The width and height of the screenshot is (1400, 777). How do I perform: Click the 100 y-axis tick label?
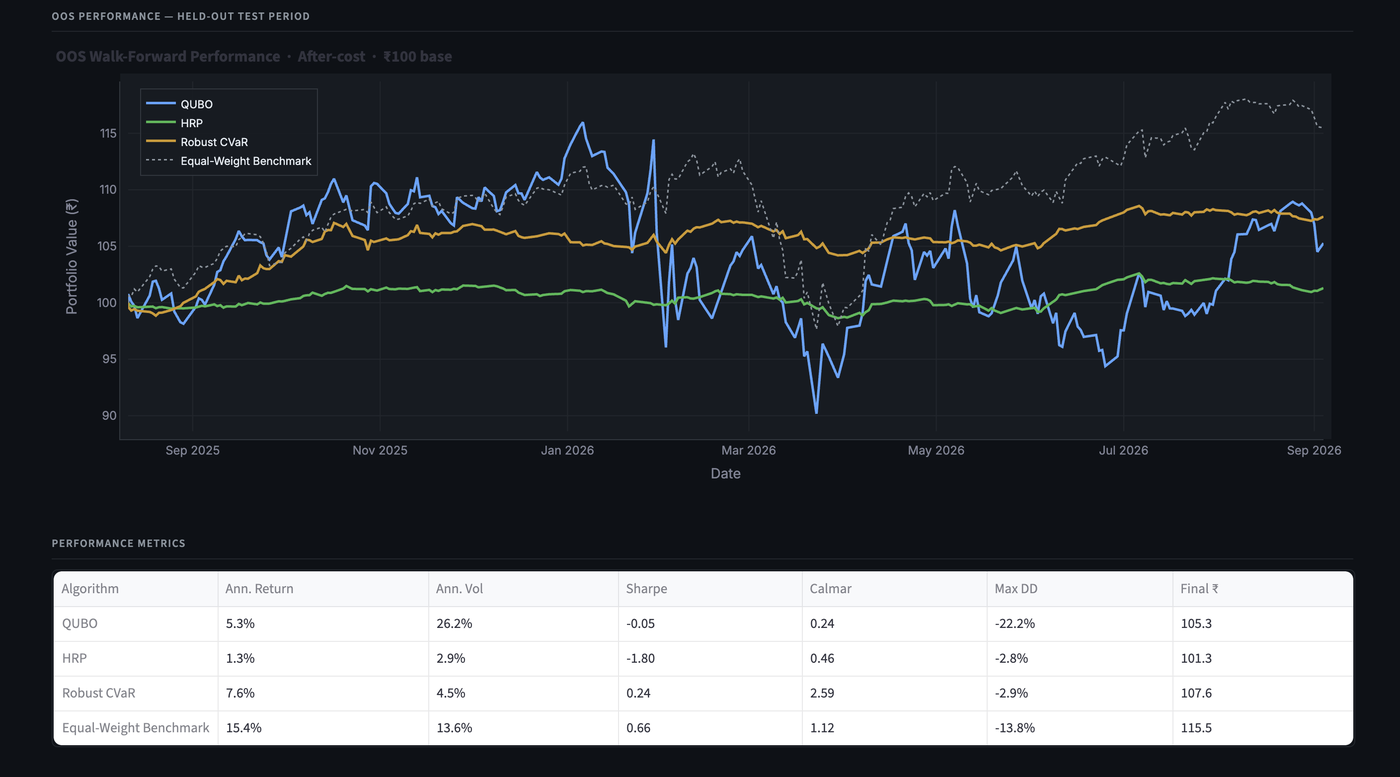tap(108, 303)
